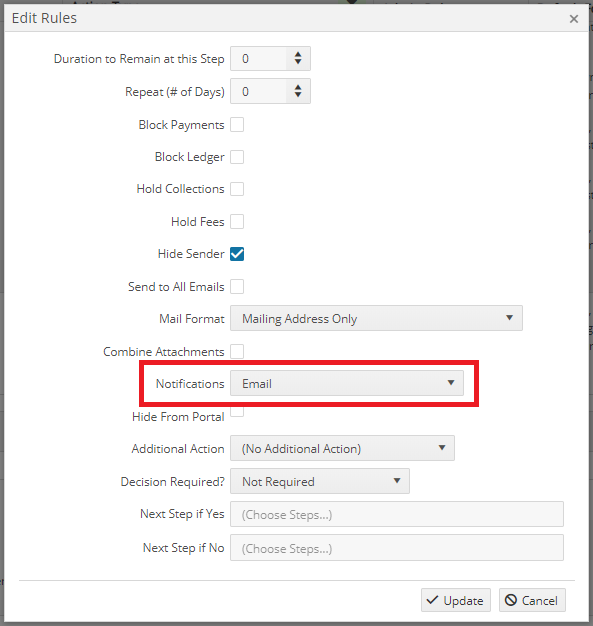593x626 pixels.
Task: Open the Decision Required dropdown
Action: (320, 481)
